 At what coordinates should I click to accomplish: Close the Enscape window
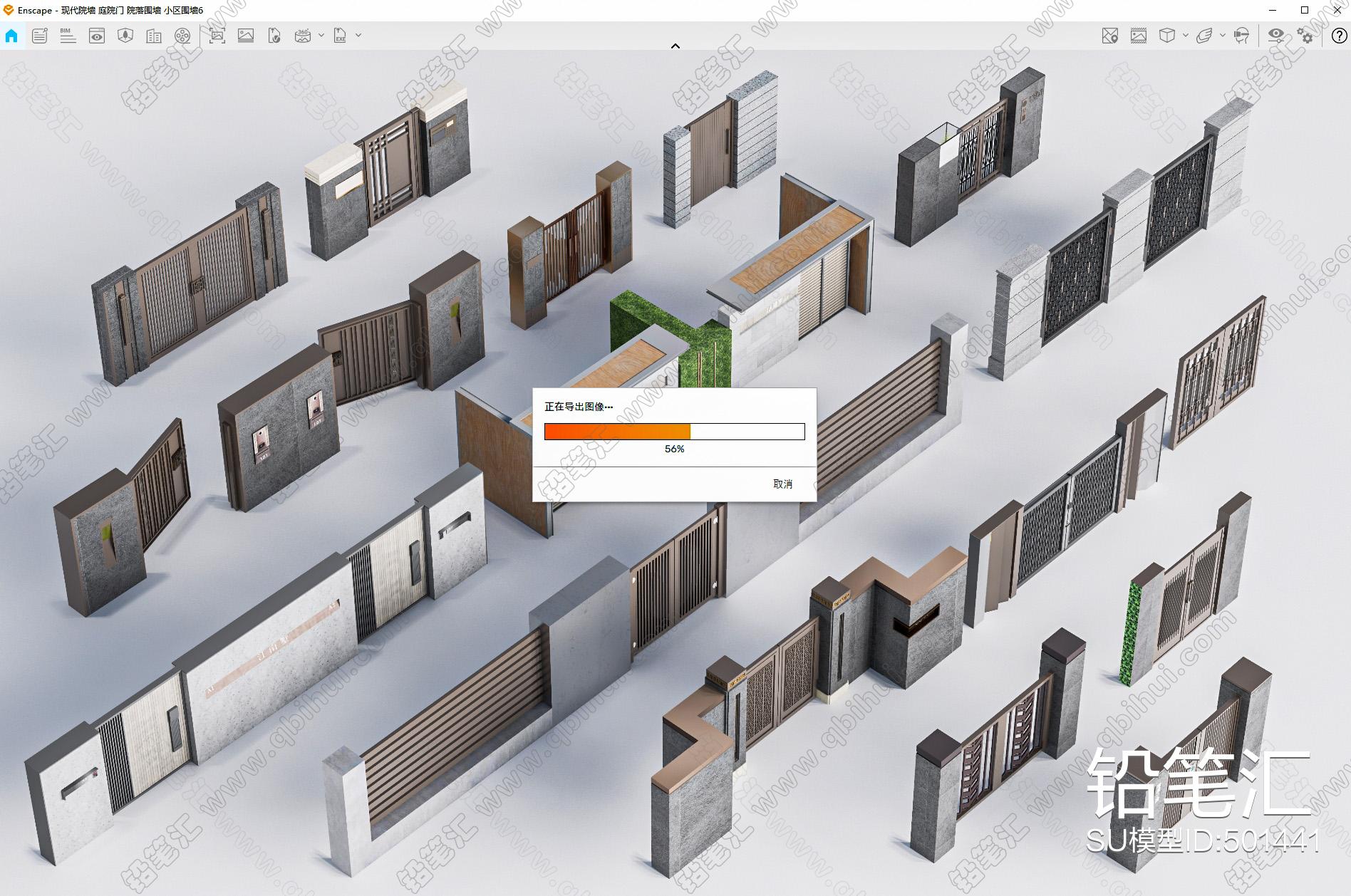point(1337,10)
